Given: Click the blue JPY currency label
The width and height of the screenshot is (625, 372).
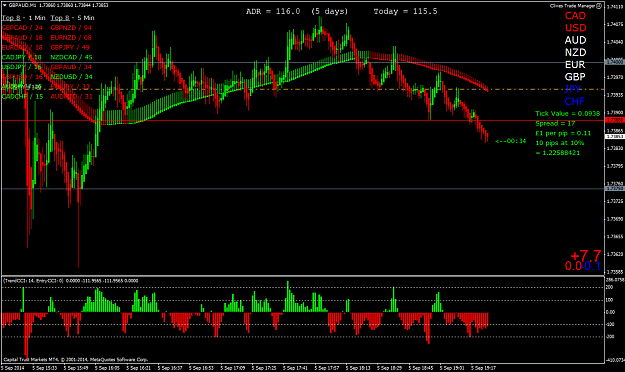Looking at the screenshot, I should (x=573, y=89).
